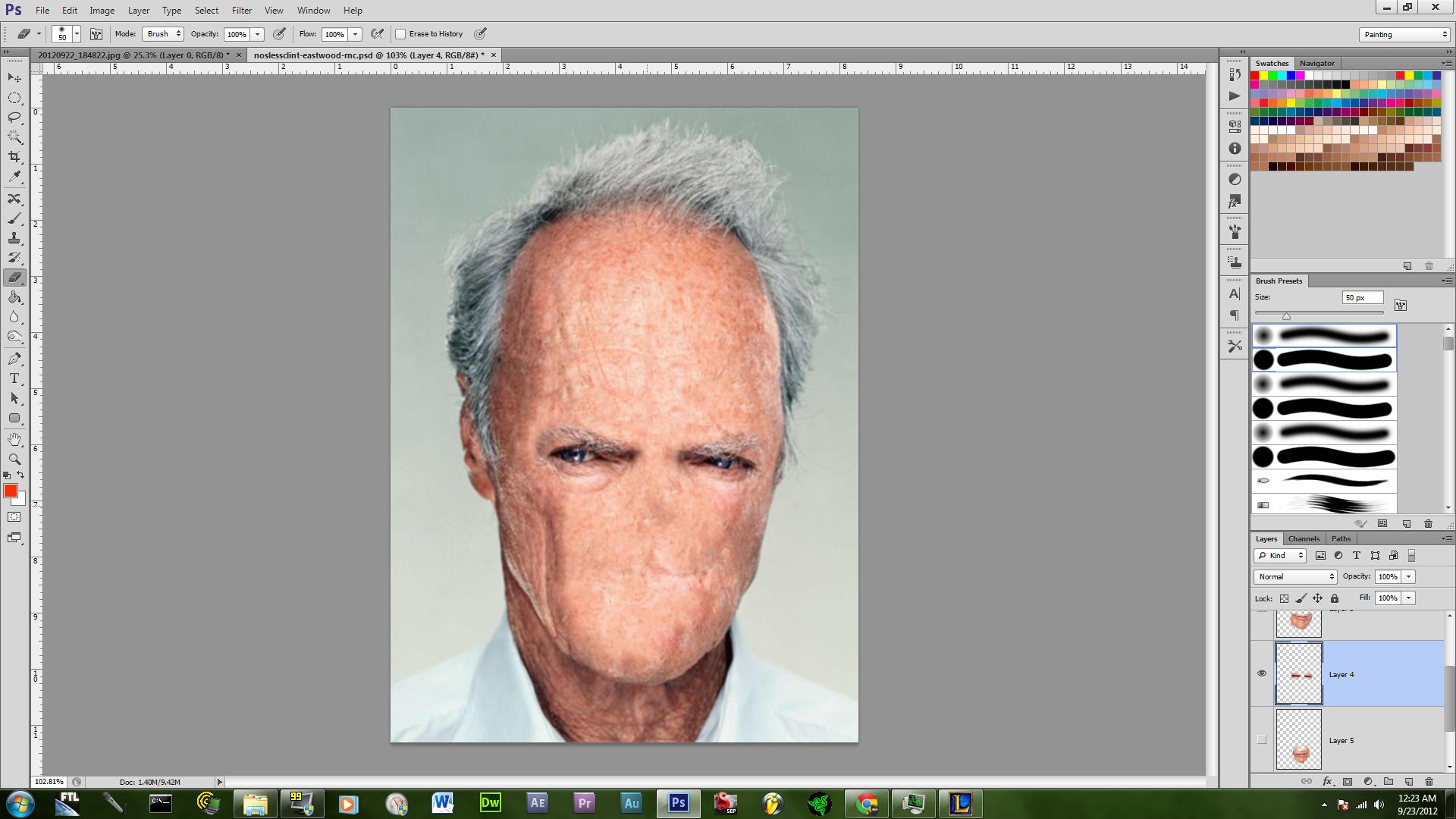1456x819 pixels.
Task: Hide Layer 4 using eye icon
Action: coord(1262,673)
